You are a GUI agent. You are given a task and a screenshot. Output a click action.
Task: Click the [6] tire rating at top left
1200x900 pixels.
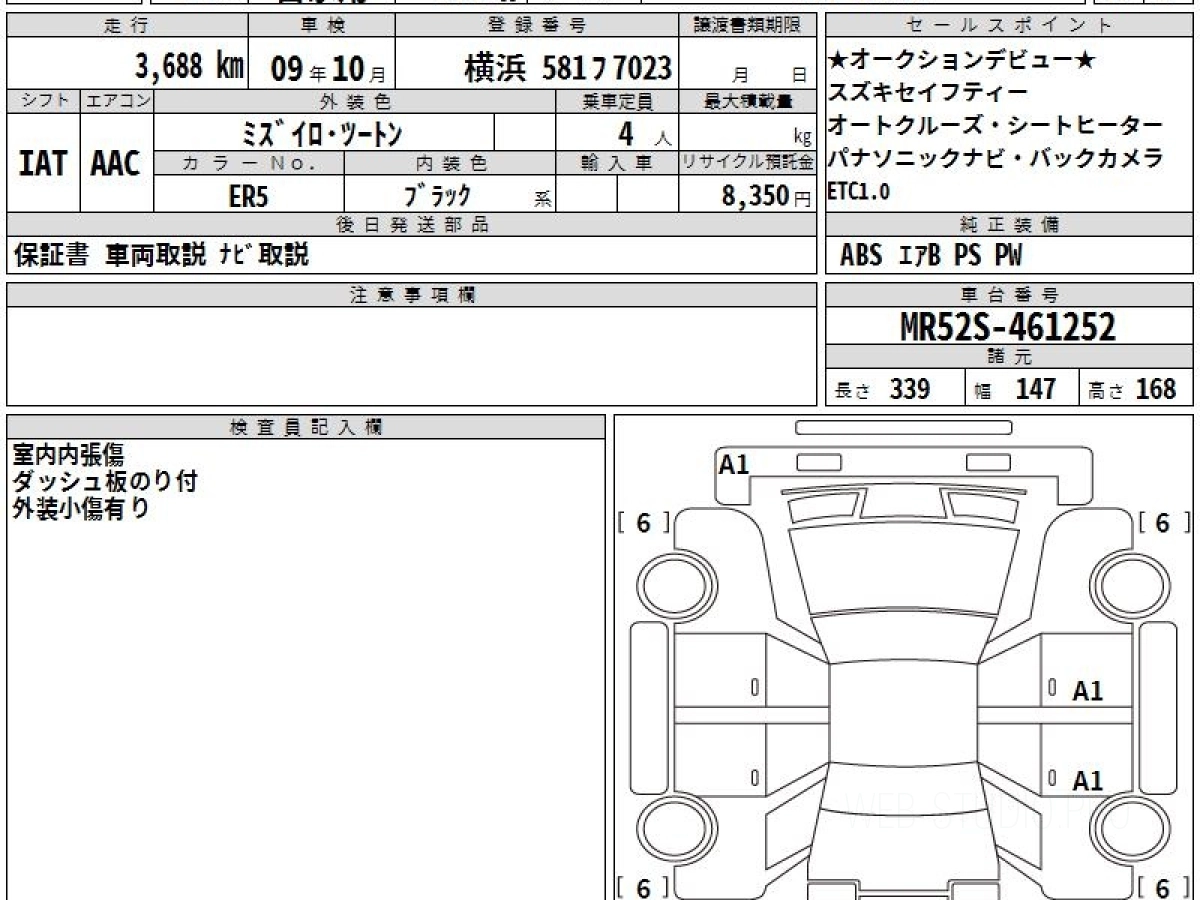click(643, 523)
